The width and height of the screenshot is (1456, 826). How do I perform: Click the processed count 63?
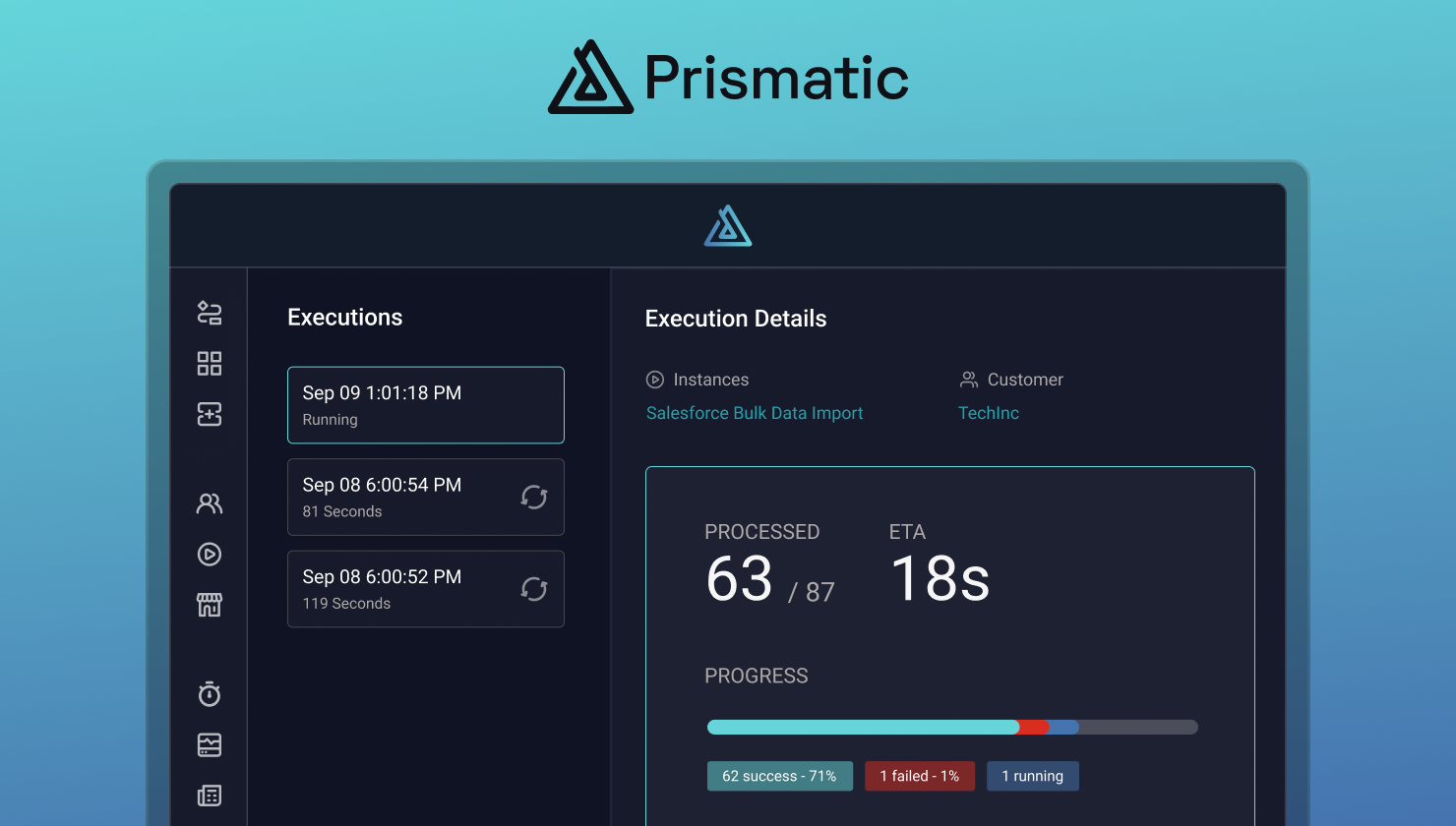[x=740, y=578]
